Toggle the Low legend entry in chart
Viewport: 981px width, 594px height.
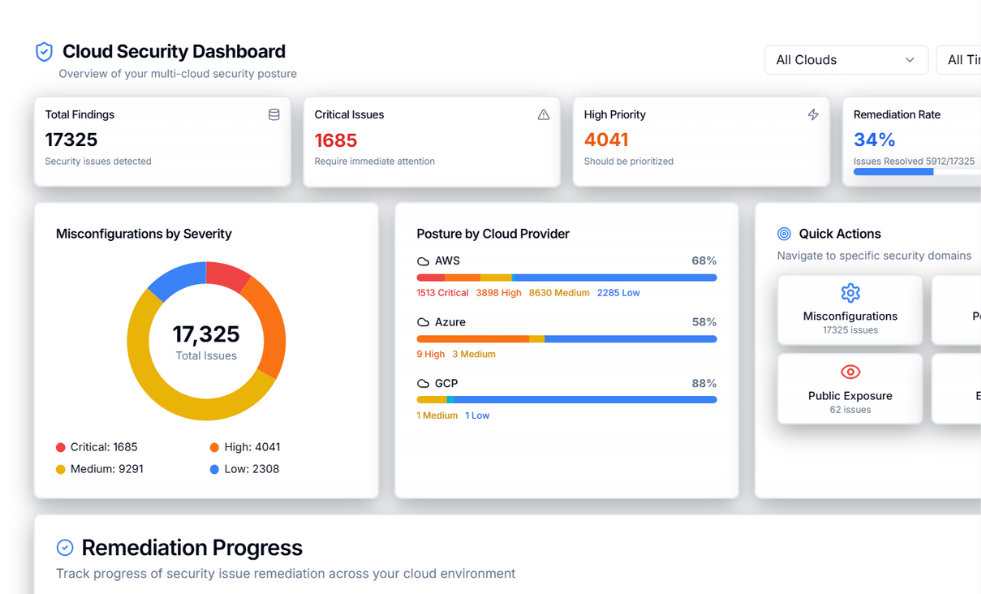coord(244,469)
